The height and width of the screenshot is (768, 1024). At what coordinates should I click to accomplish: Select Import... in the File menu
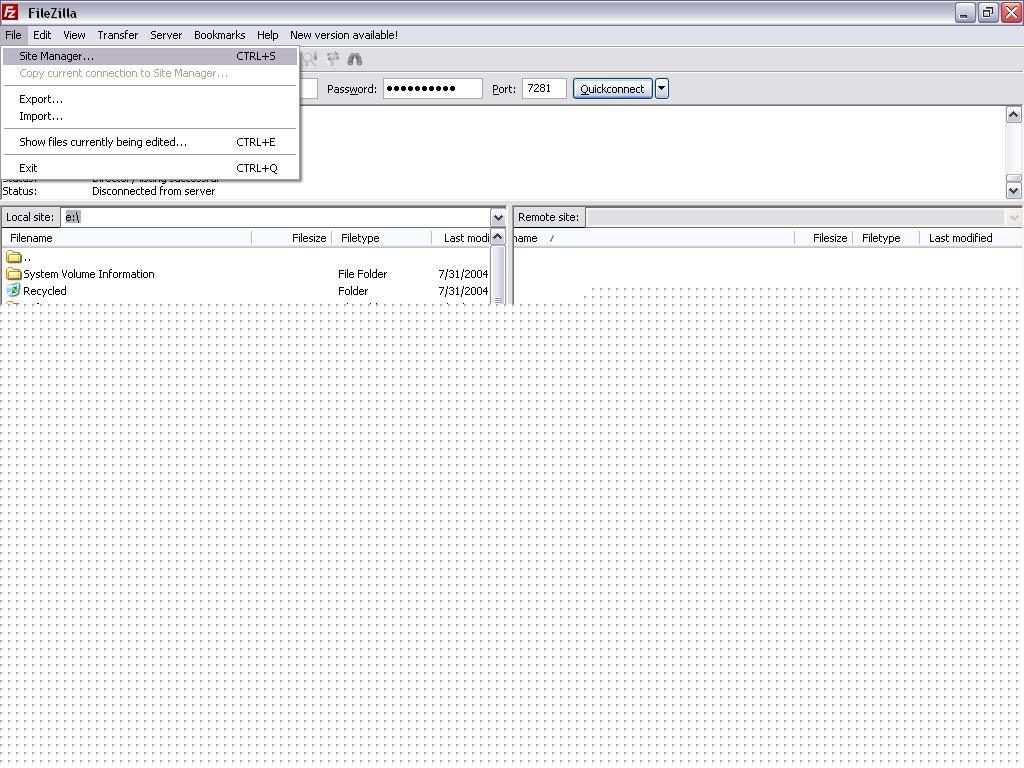point(150,116)
